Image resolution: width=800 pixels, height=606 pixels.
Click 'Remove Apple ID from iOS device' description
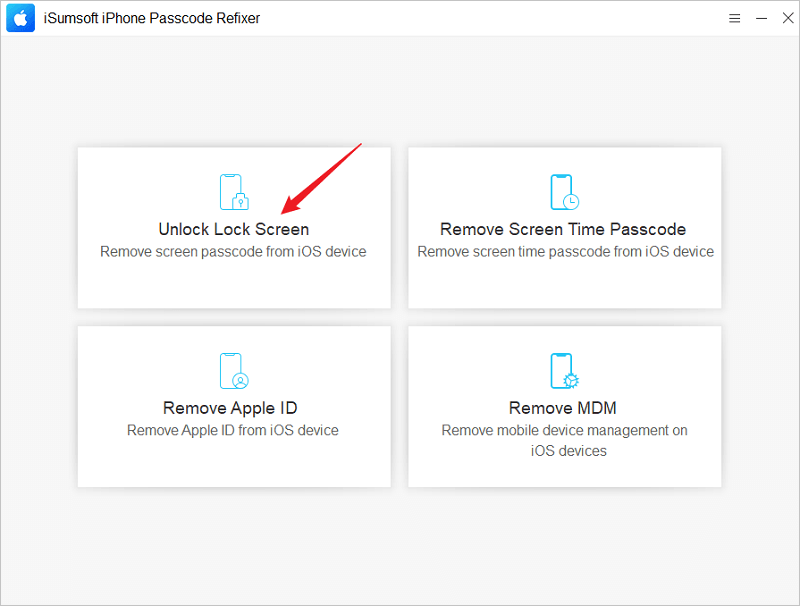(233, 431)
